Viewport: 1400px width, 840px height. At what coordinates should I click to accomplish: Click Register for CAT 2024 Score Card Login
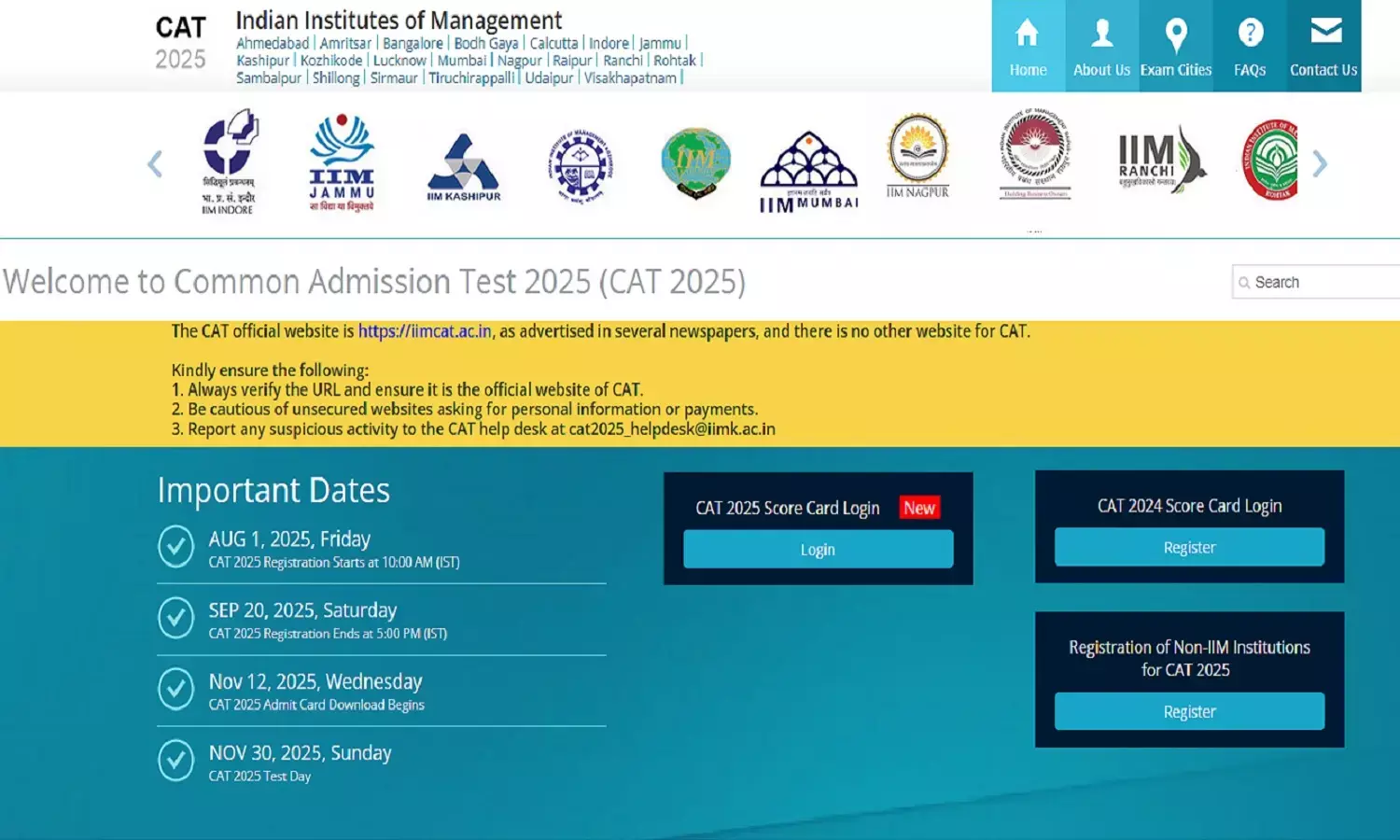[1188, 547]
